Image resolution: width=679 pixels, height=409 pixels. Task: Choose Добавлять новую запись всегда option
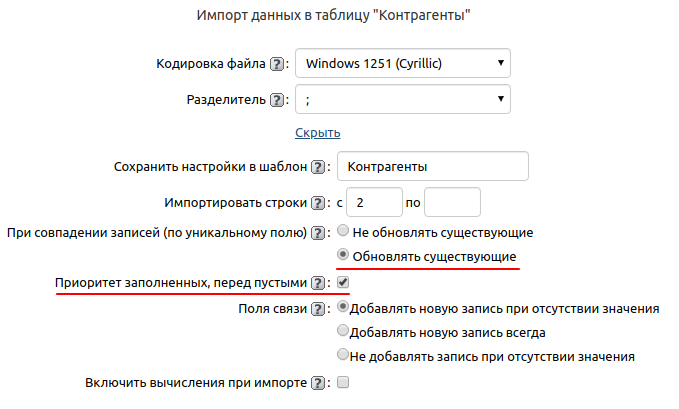click(344, 331)
